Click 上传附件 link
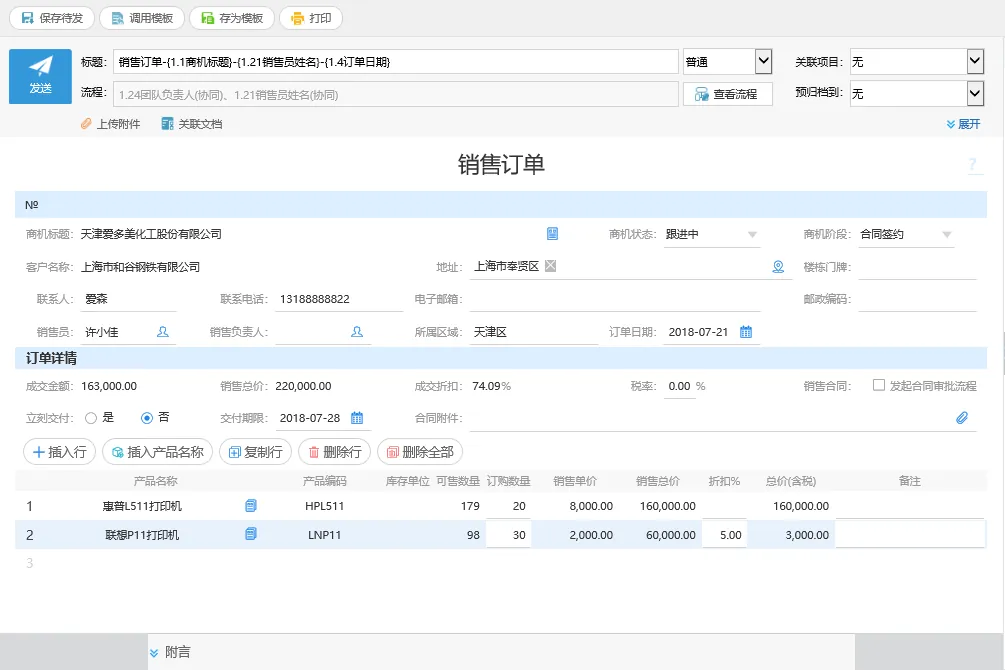Viewport: 1005px width, 670px height. pyautogui.click(x=111, y=124)
